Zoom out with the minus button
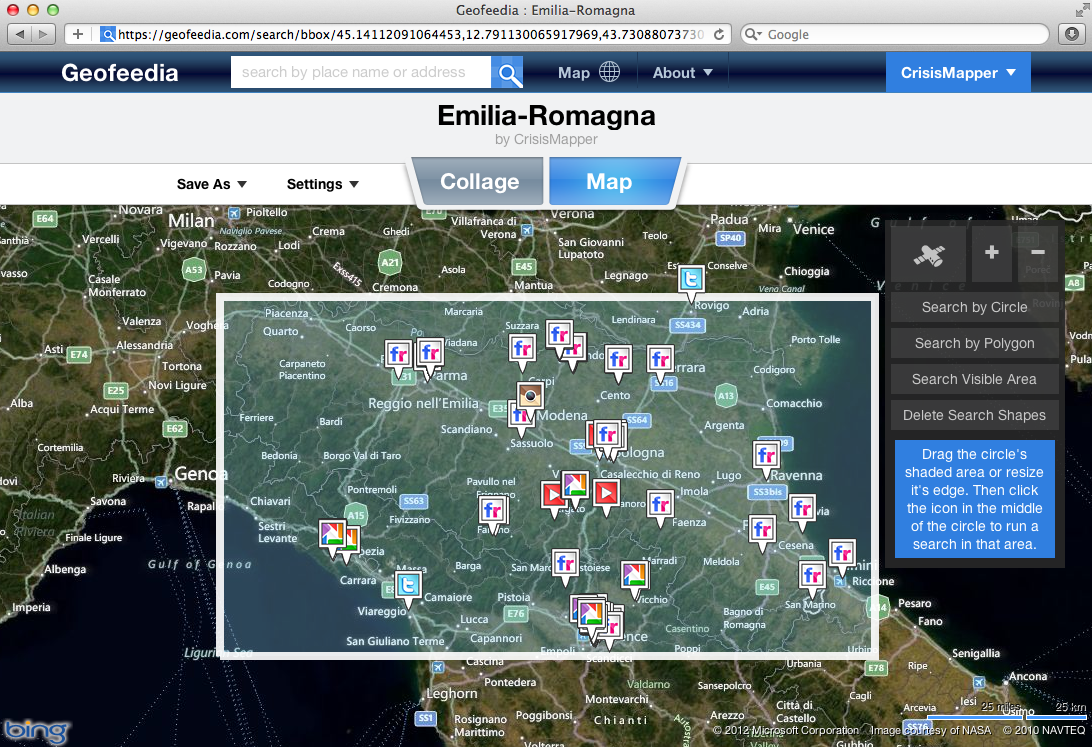The height and width of the screenshot is (747, 1092). click(x=1037, y=254)
